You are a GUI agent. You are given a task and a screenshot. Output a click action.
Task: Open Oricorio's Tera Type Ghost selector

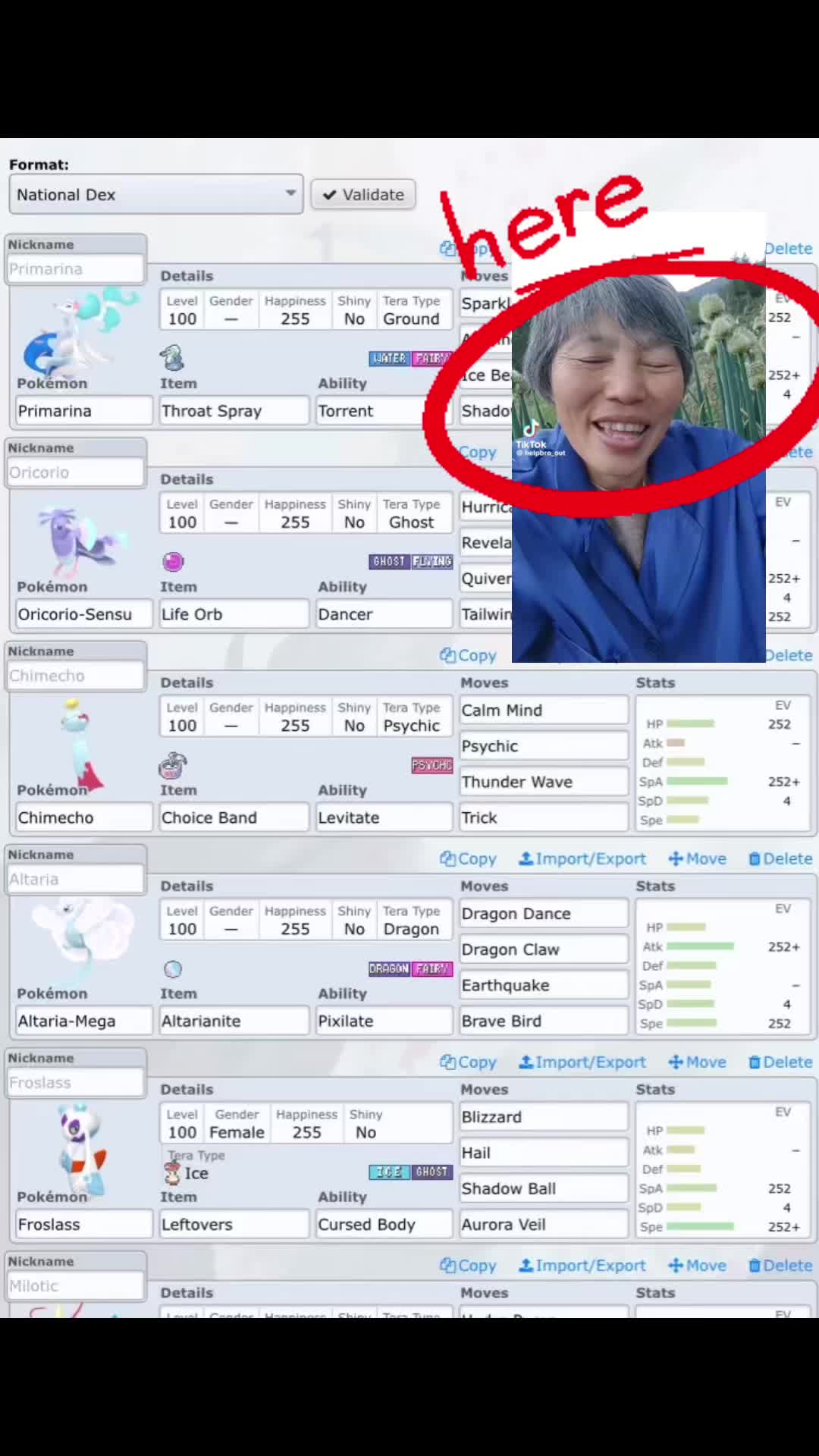tap(412, 513)
